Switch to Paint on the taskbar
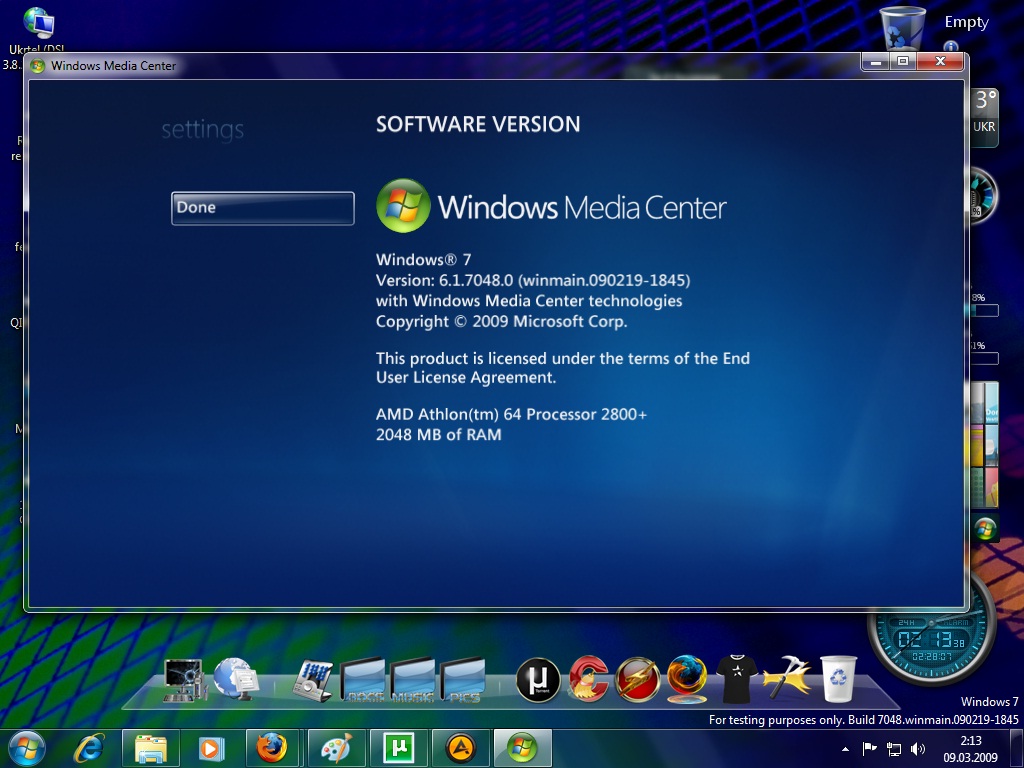 335,748
